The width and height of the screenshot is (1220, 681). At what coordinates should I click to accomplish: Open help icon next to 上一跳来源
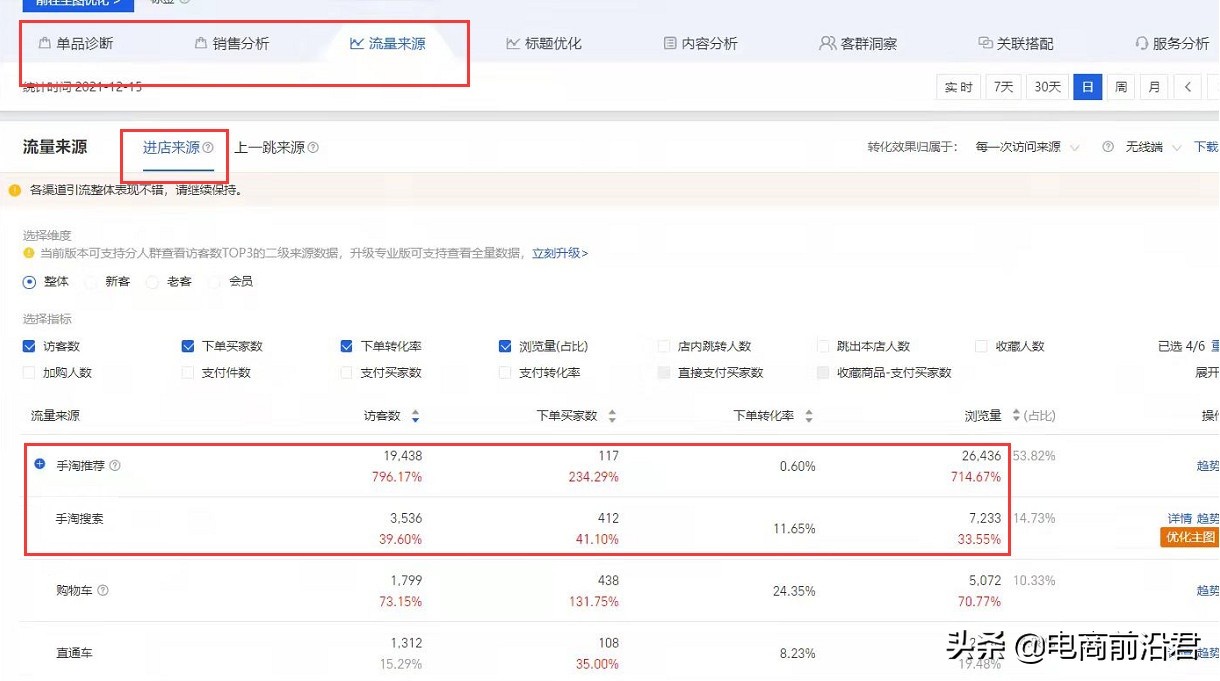tap(313, 148)
